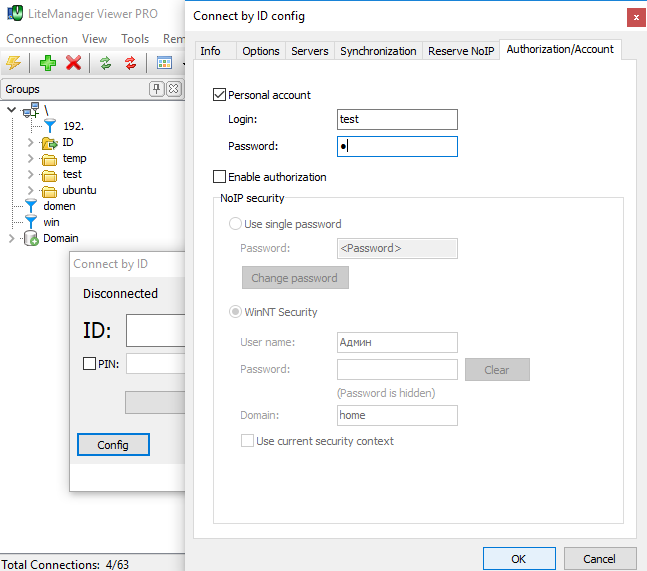Open the Connection menu
The height and width of the screenshot is (571, 647).
(x=37, y=39)
